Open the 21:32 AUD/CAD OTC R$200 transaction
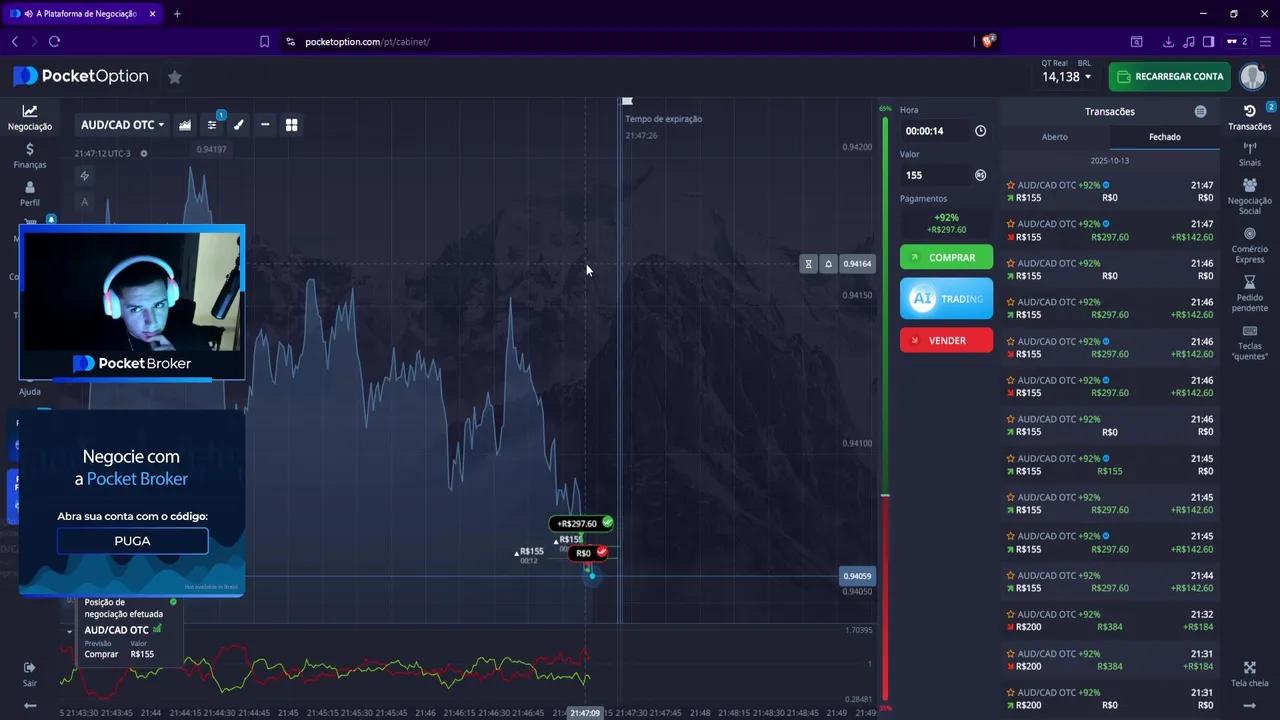The height and width of the screenshot is (720, 1280). coord(1110,621)
